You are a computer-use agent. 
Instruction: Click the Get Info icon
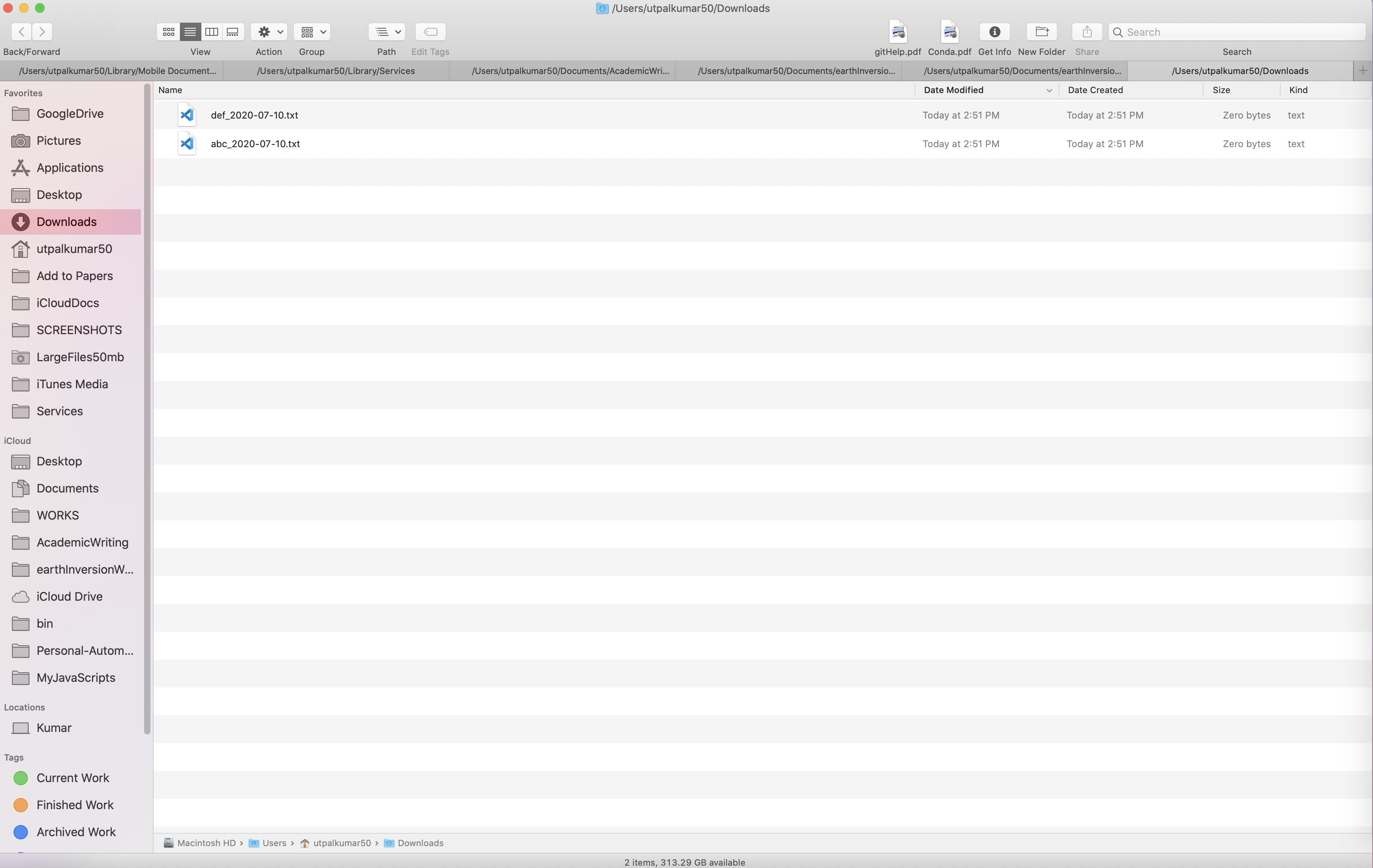pyautogui.click(x=995, y=32)
